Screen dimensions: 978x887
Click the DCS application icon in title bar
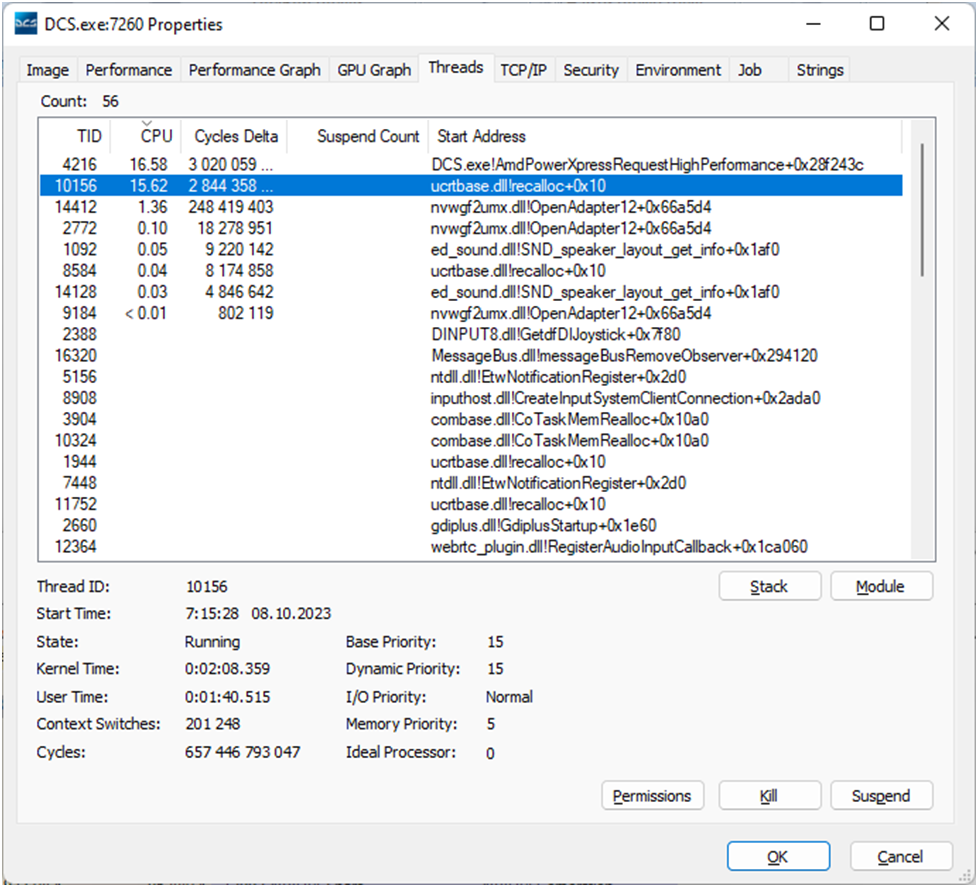pos(26,24)
